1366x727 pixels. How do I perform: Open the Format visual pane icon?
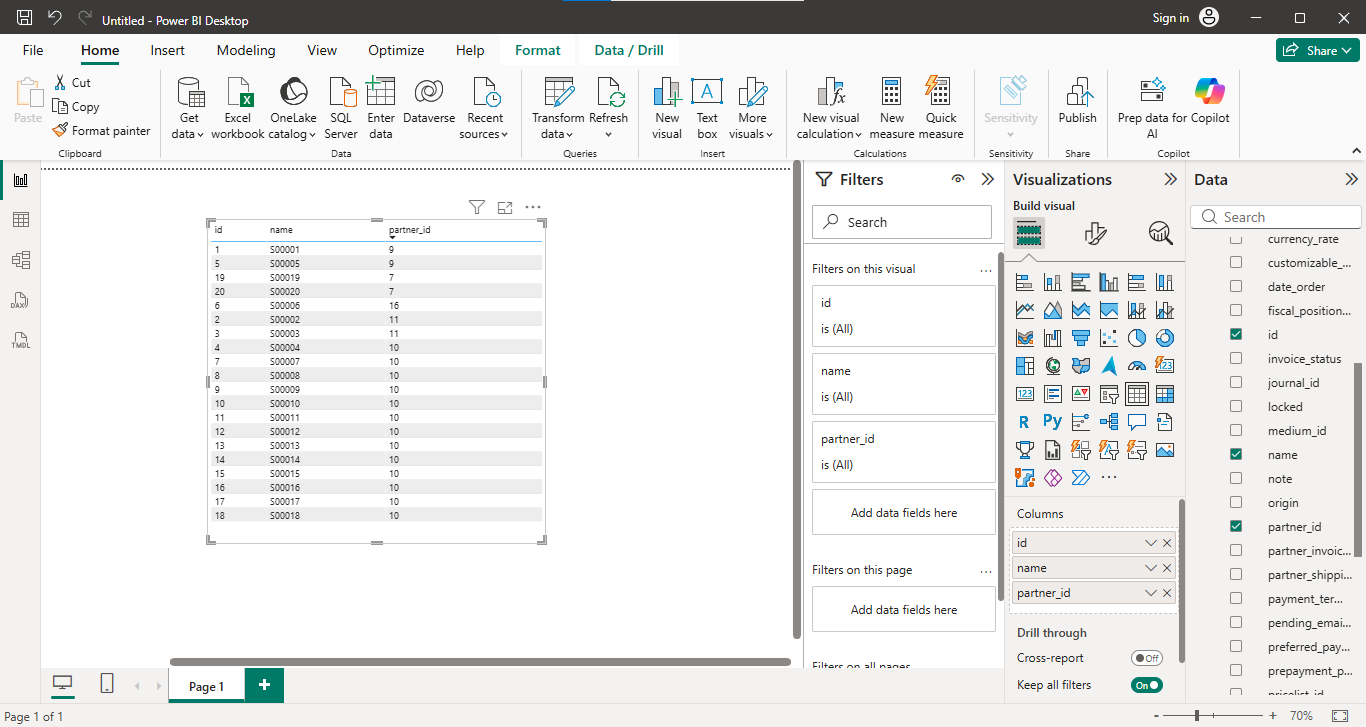(1095, 234)
